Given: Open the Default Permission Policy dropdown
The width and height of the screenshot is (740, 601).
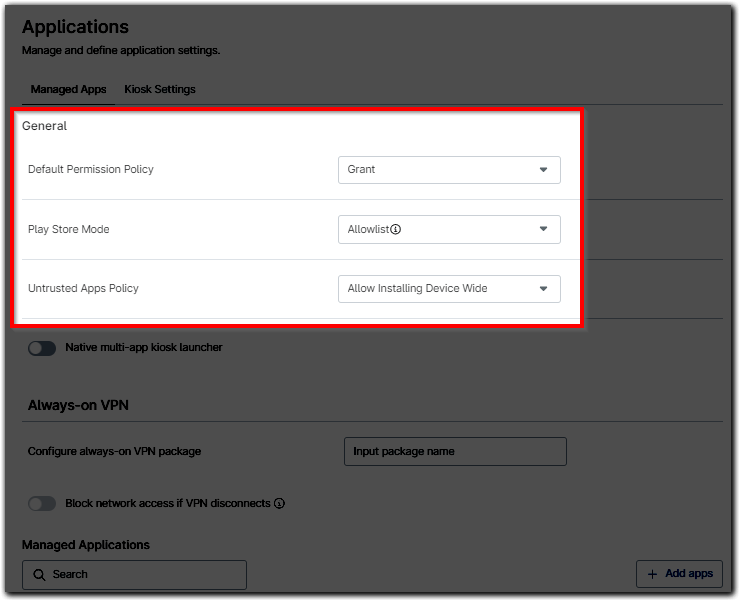Looking at the screenshot, I should tap(448, 170).
